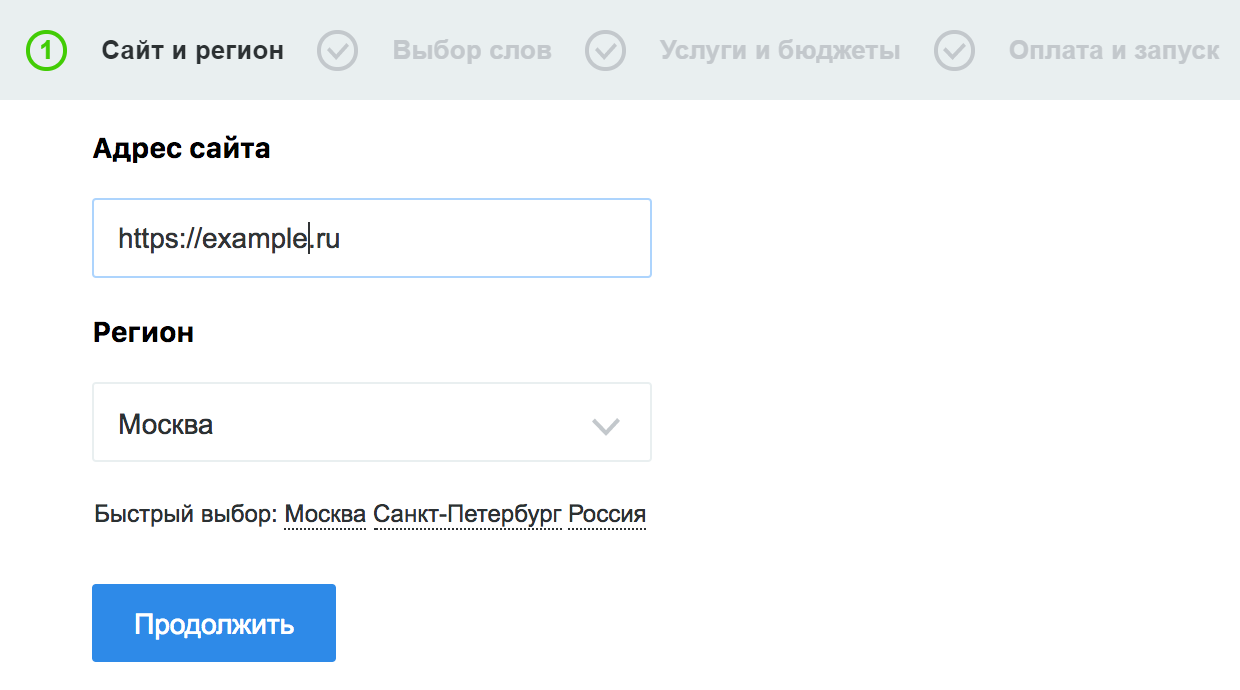Viewport: 1240px width, 690px height.
Task: Select the Сайт и регион step
Action: coord(192,51)
